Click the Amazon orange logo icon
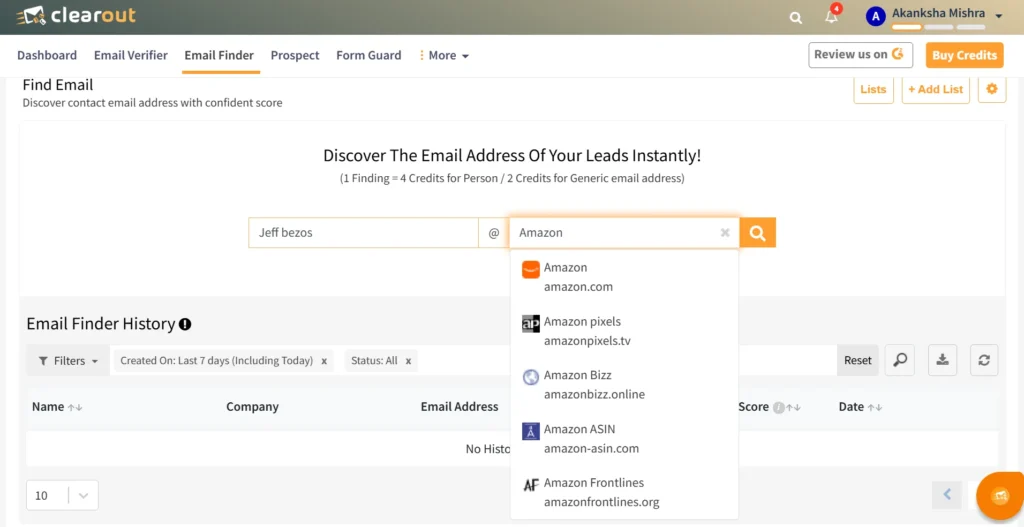 [531, 269]
